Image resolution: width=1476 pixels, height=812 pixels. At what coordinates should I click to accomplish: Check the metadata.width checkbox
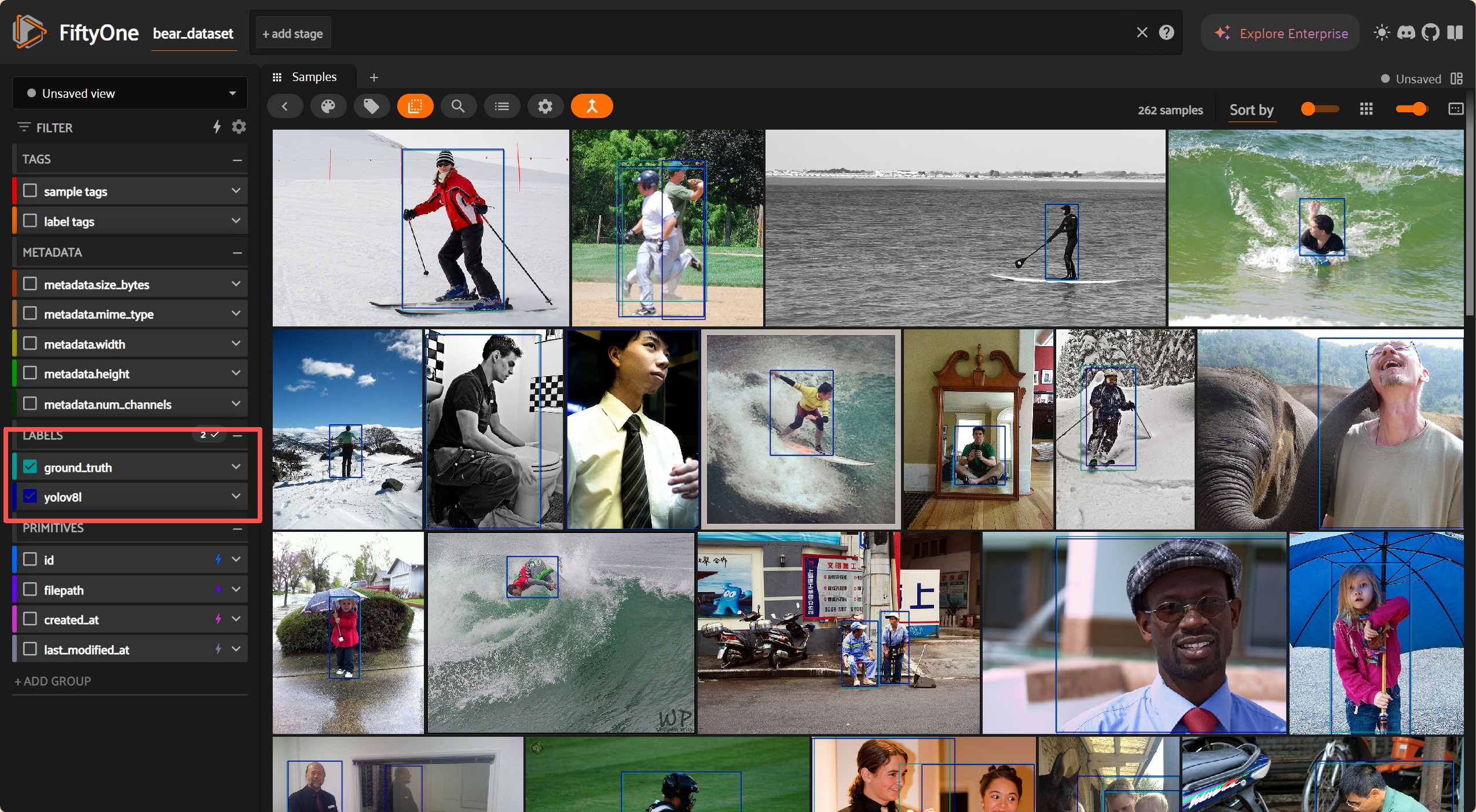tap(30, 343)
